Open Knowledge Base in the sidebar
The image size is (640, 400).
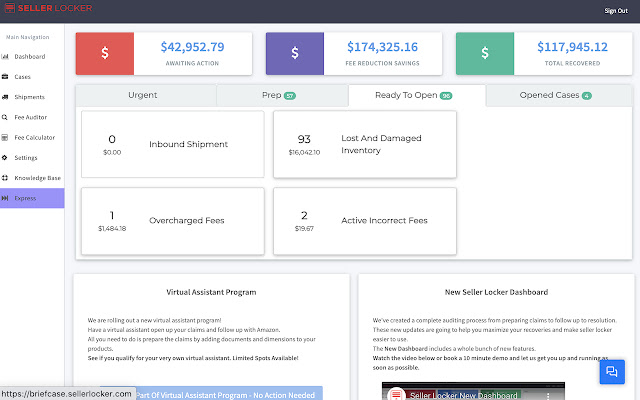point(32,178)
